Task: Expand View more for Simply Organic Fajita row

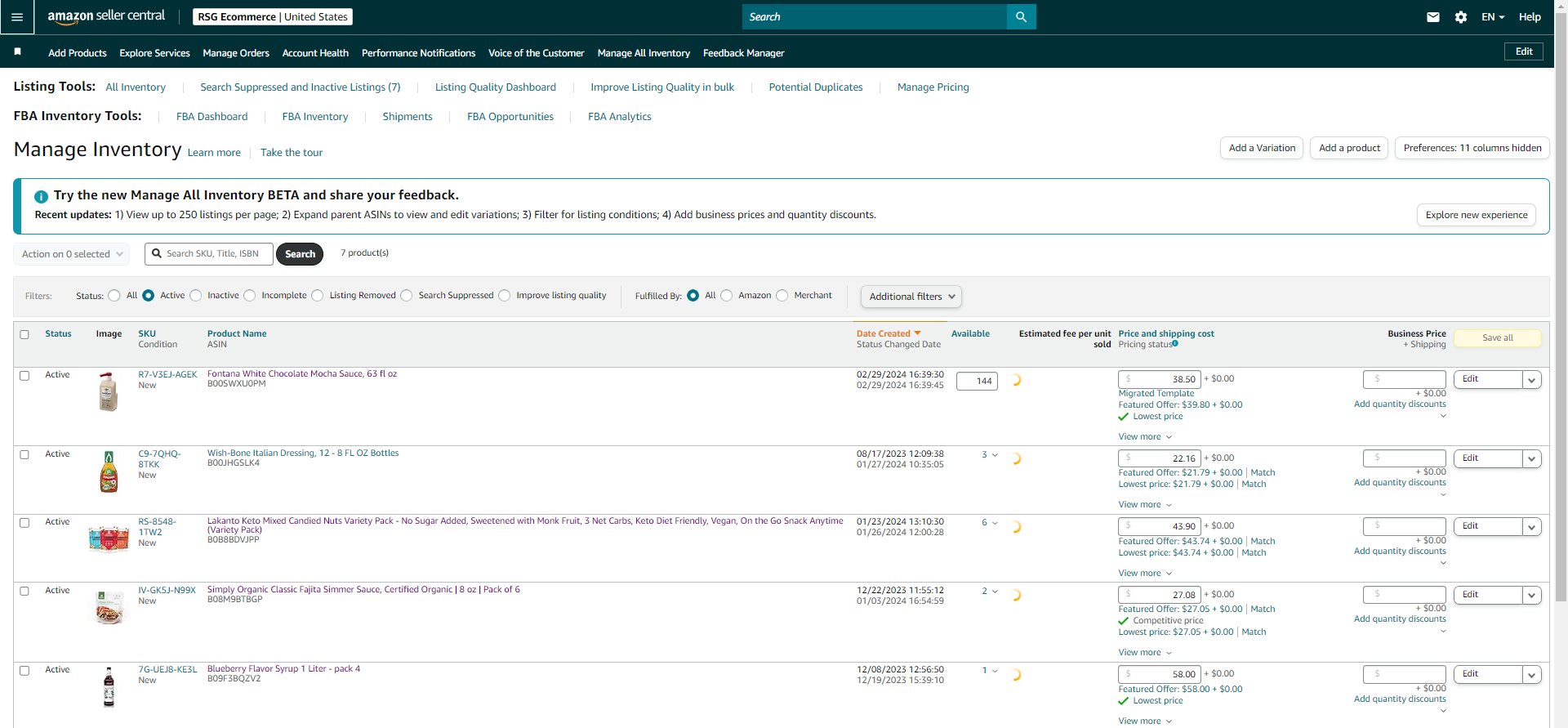Action: [x=1145, y=653]
